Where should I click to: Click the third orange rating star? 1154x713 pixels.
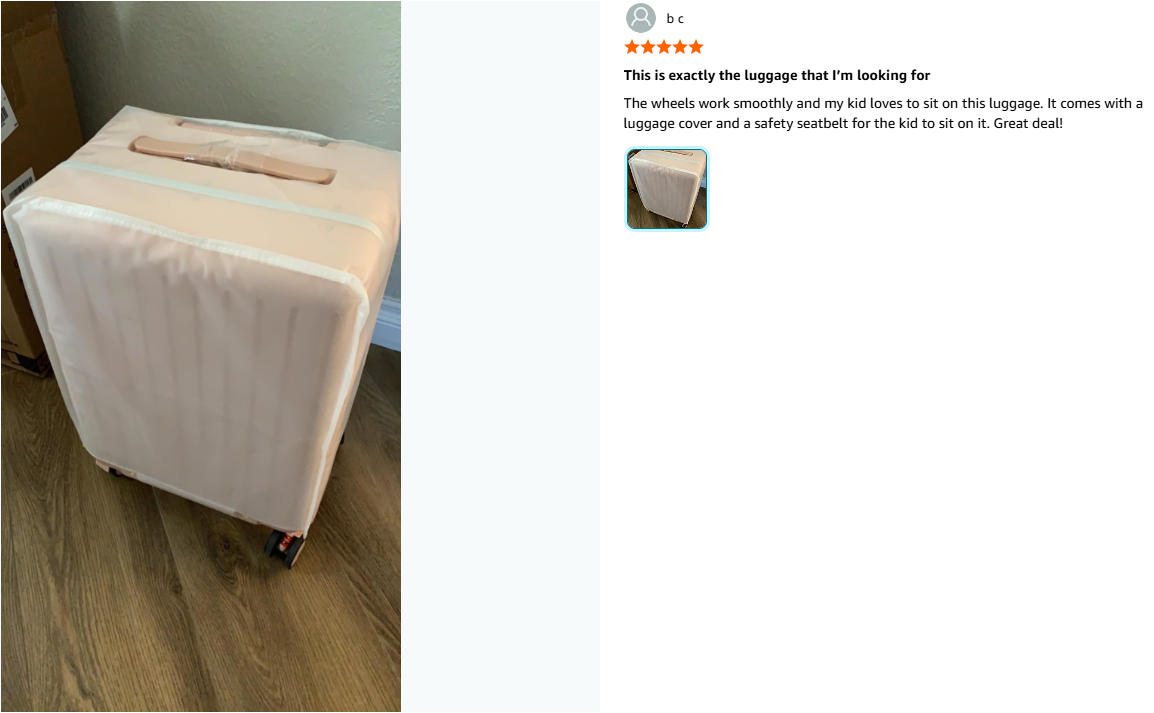(664, 47)
